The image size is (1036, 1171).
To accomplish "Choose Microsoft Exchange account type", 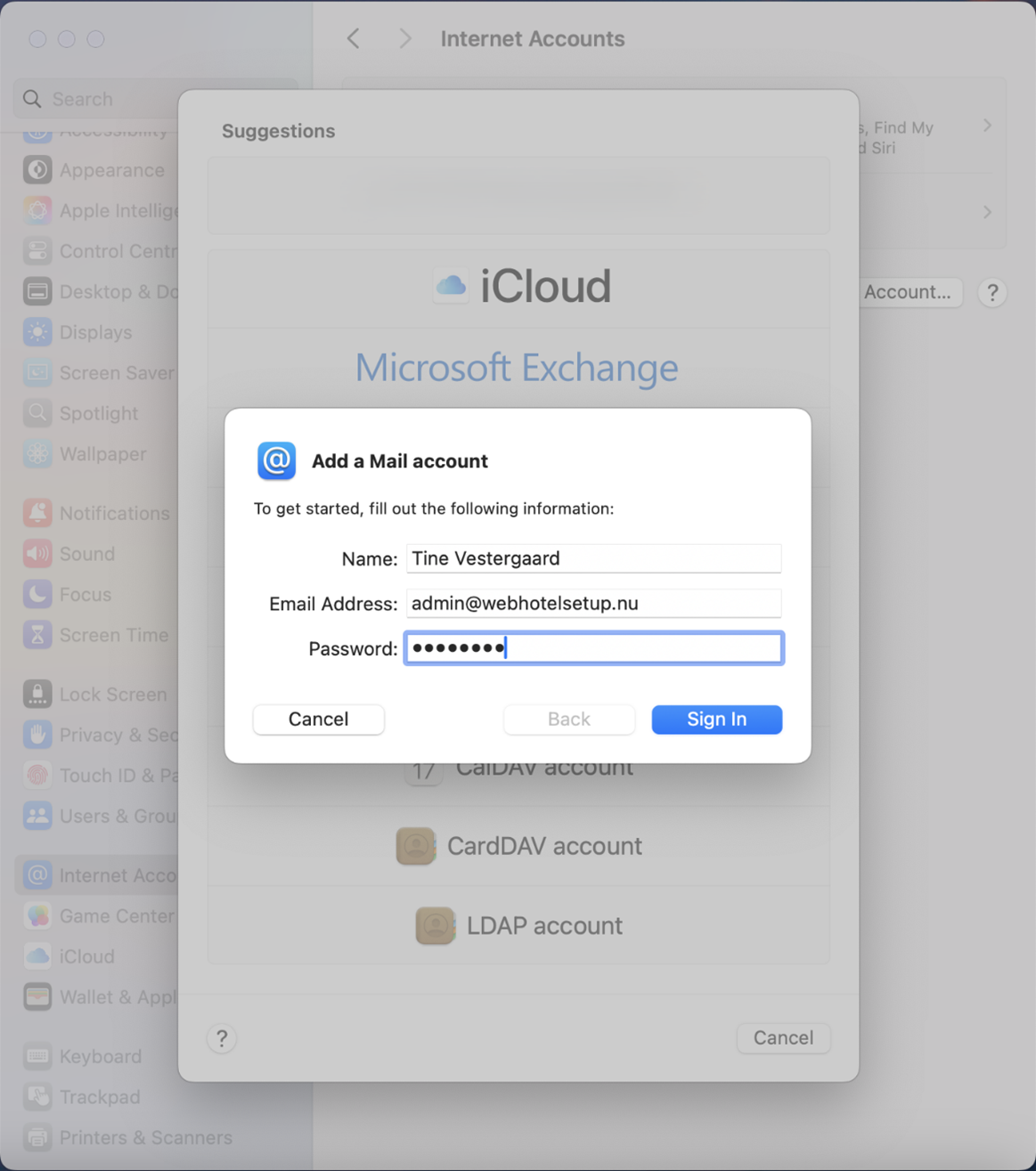I will 518,368.
